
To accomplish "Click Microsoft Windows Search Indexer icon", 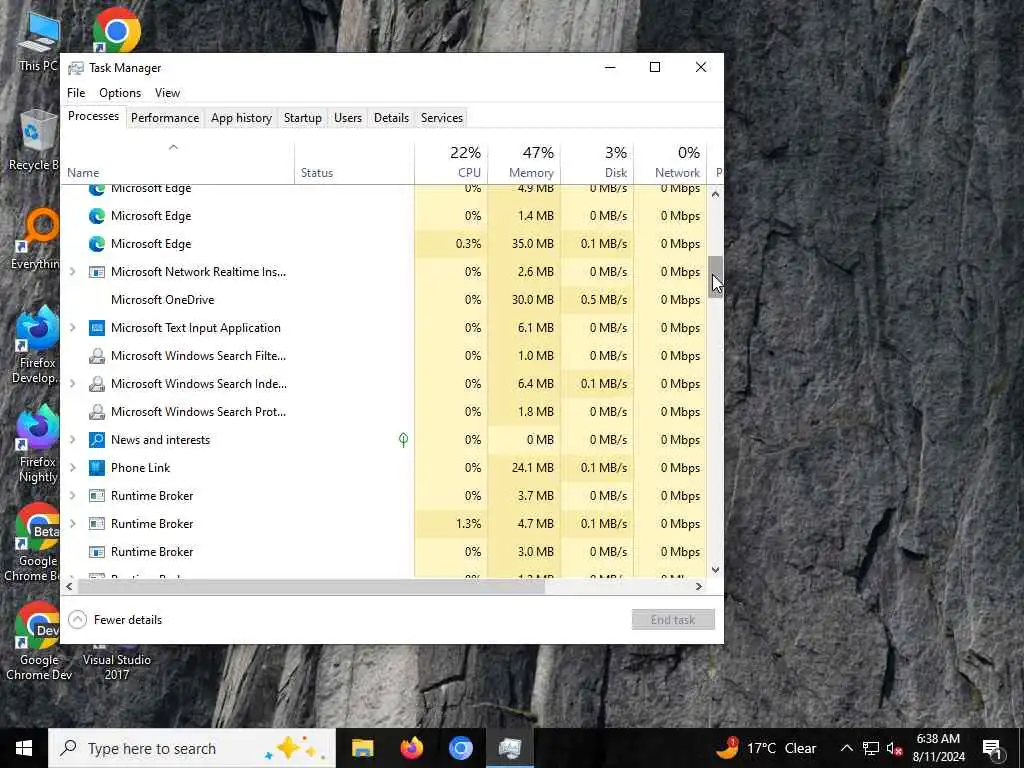I will pos(97,384).
